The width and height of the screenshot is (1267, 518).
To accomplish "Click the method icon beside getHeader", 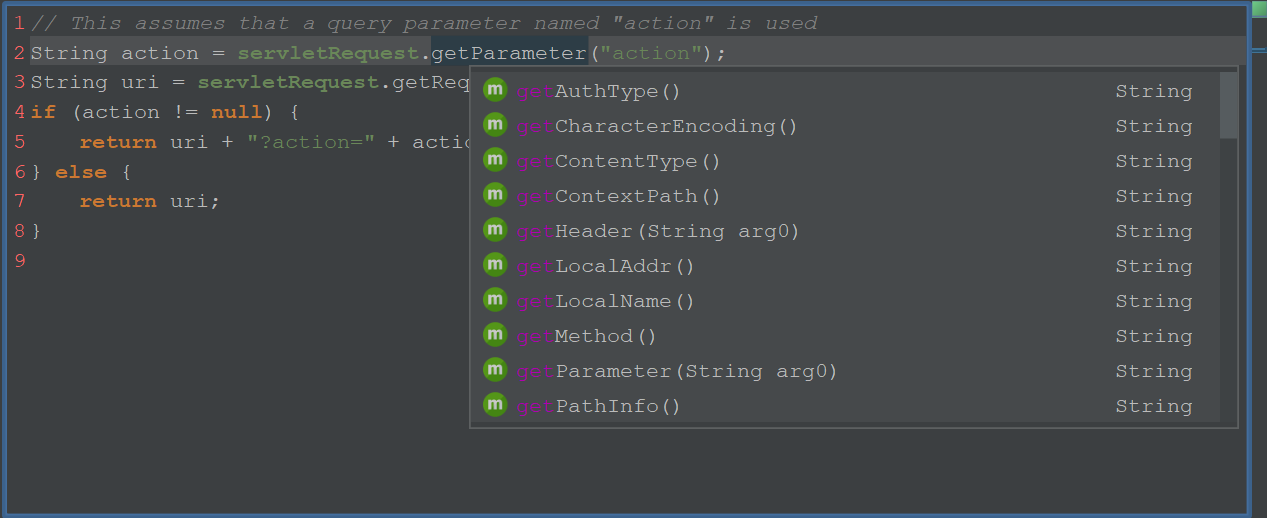I will pyautogui.click(x=495, y=230).
